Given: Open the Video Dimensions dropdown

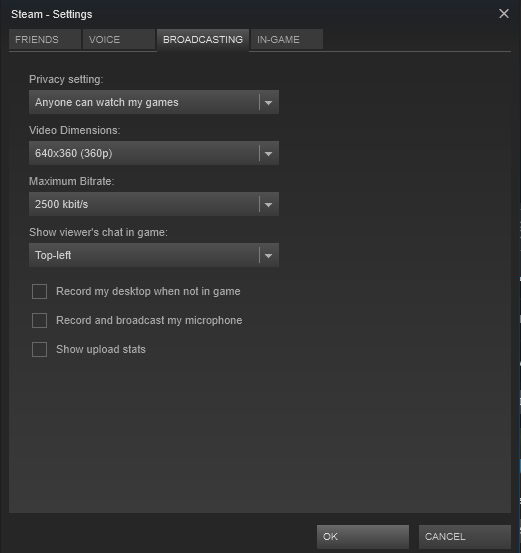Looking at the screenshot, I should click(154, 153).
